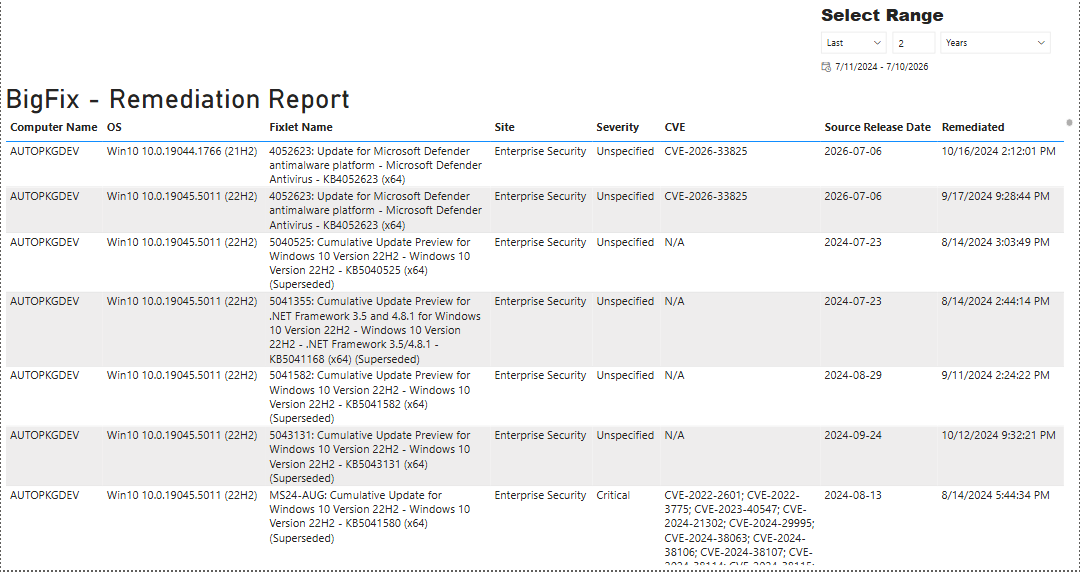
Task: Select remediated time '8/14/2024 3:03:49 PM'
Action: pyautogui.click(x=995, y=243)
